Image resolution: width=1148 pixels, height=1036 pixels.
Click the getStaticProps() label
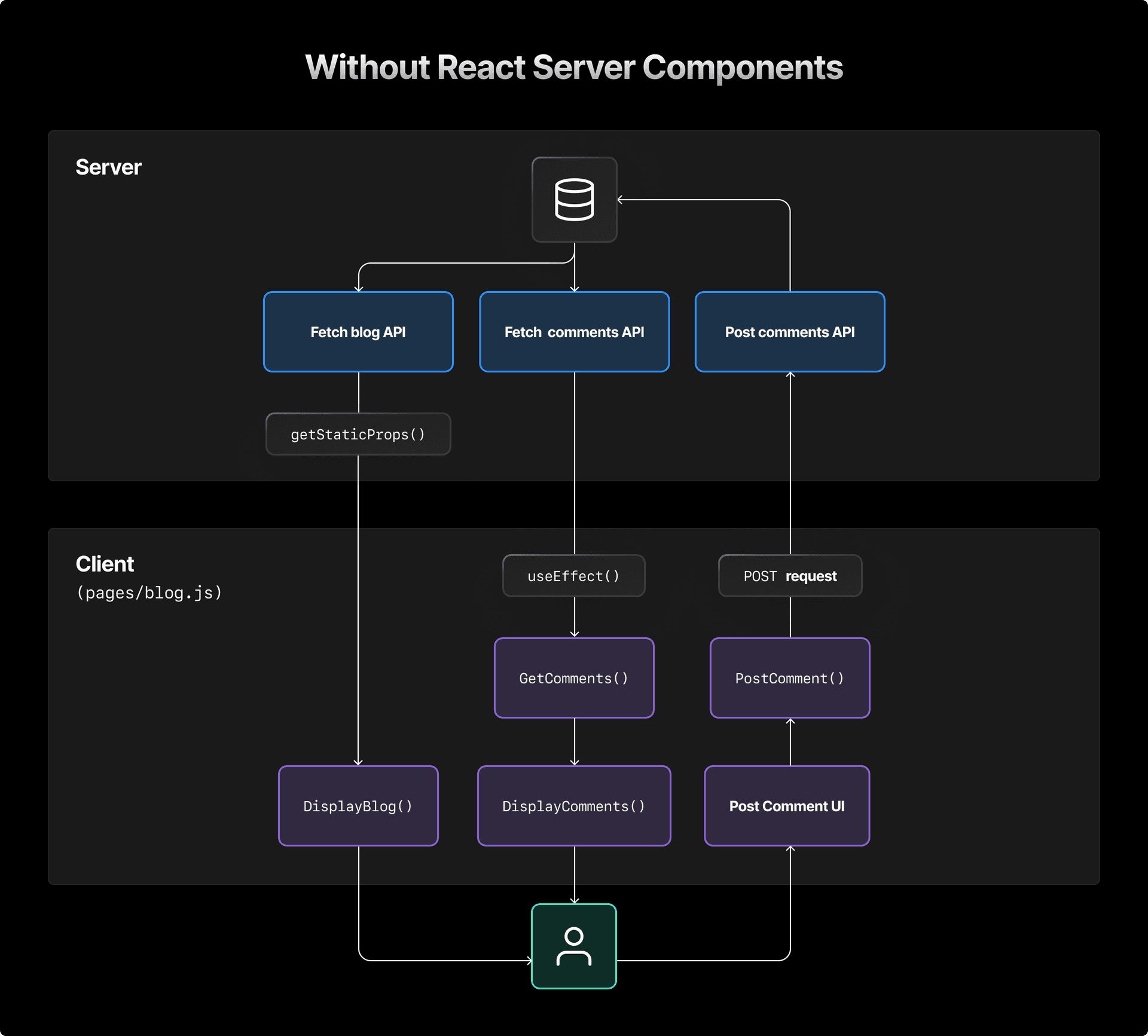[x=358, y=434]
